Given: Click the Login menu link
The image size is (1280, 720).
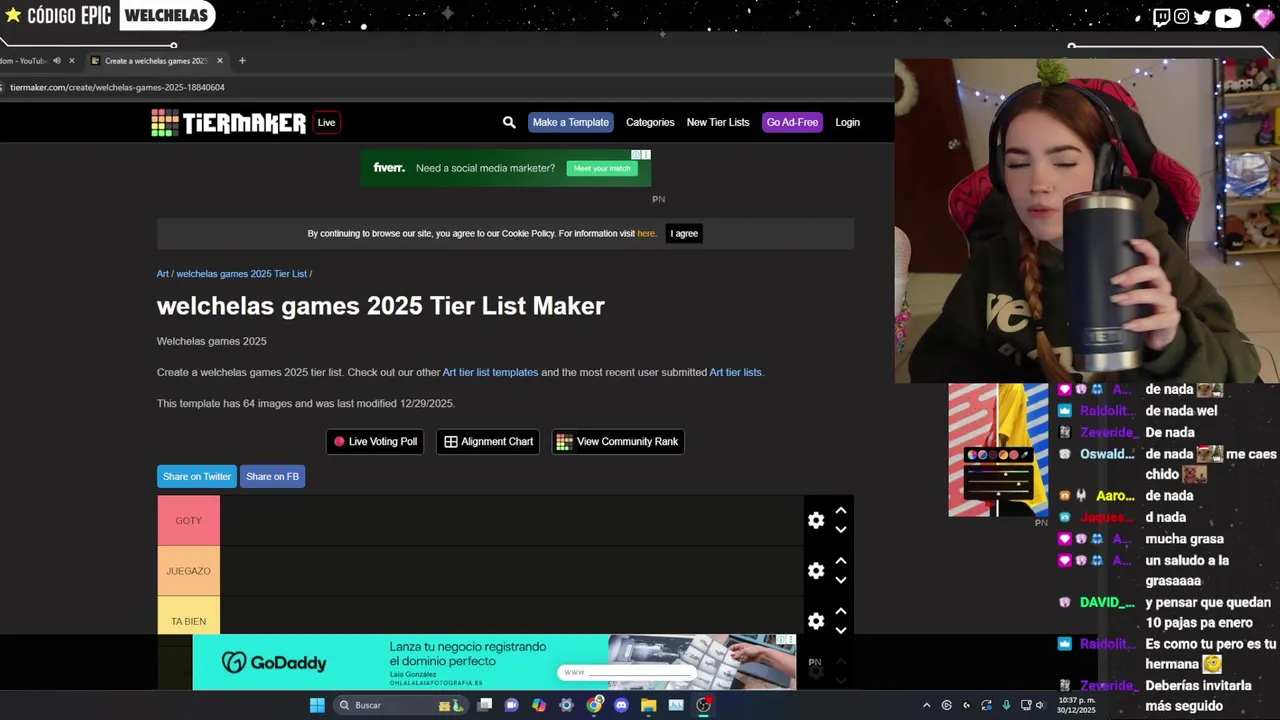Looking at the screenshot, I should (847, 122).
